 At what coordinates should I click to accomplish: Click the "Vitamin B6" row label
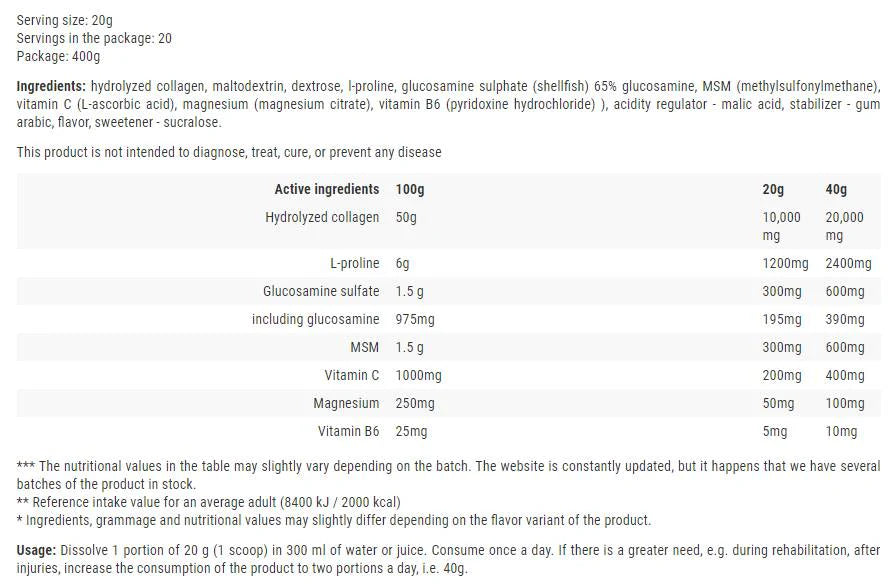[349, 431]
